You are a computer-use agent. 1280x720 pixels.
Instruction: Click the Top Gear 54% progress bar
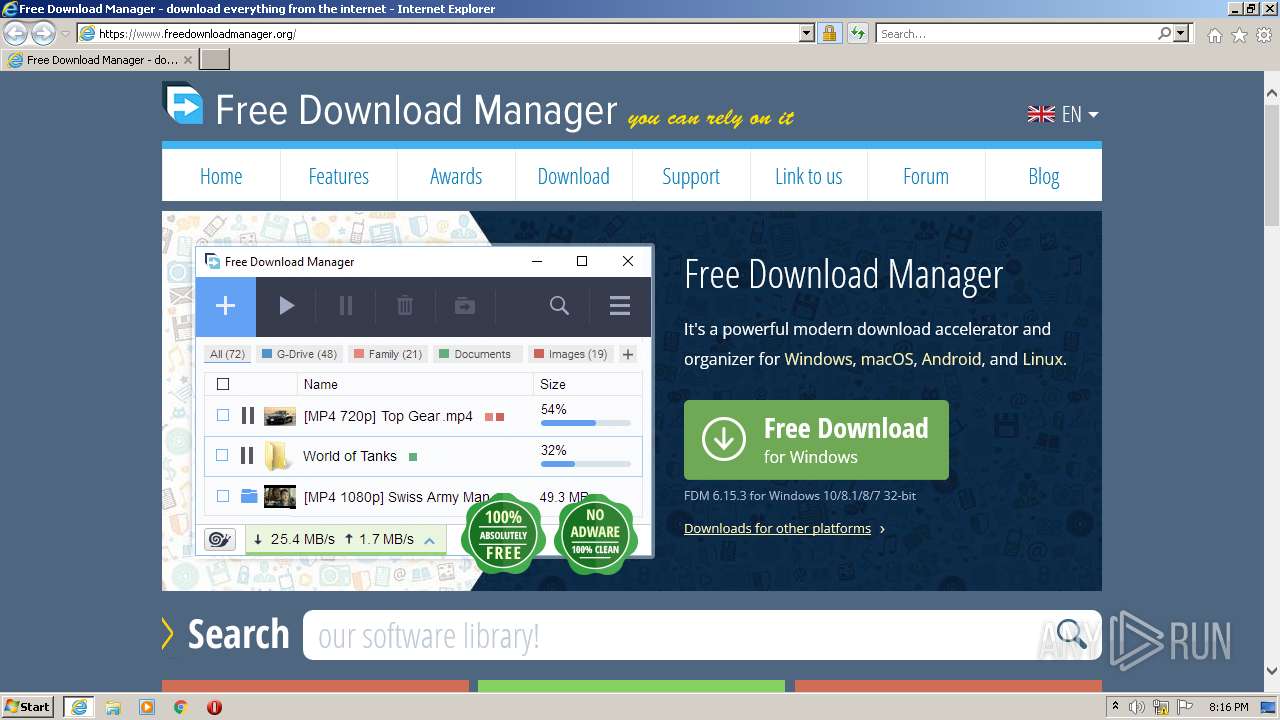pyautogui.click(x=586, y=423)
